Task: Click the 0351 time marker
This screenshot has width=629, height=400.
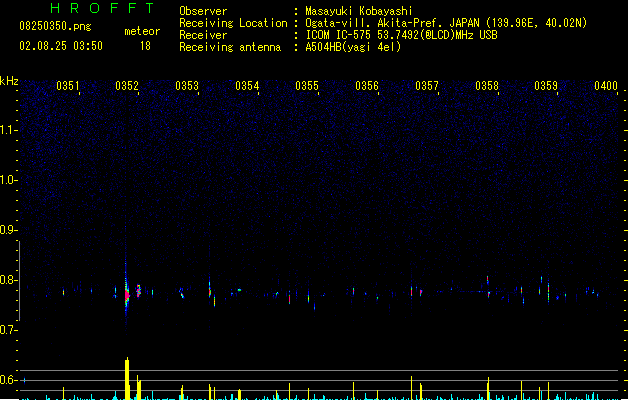Action: click(67, 86)
